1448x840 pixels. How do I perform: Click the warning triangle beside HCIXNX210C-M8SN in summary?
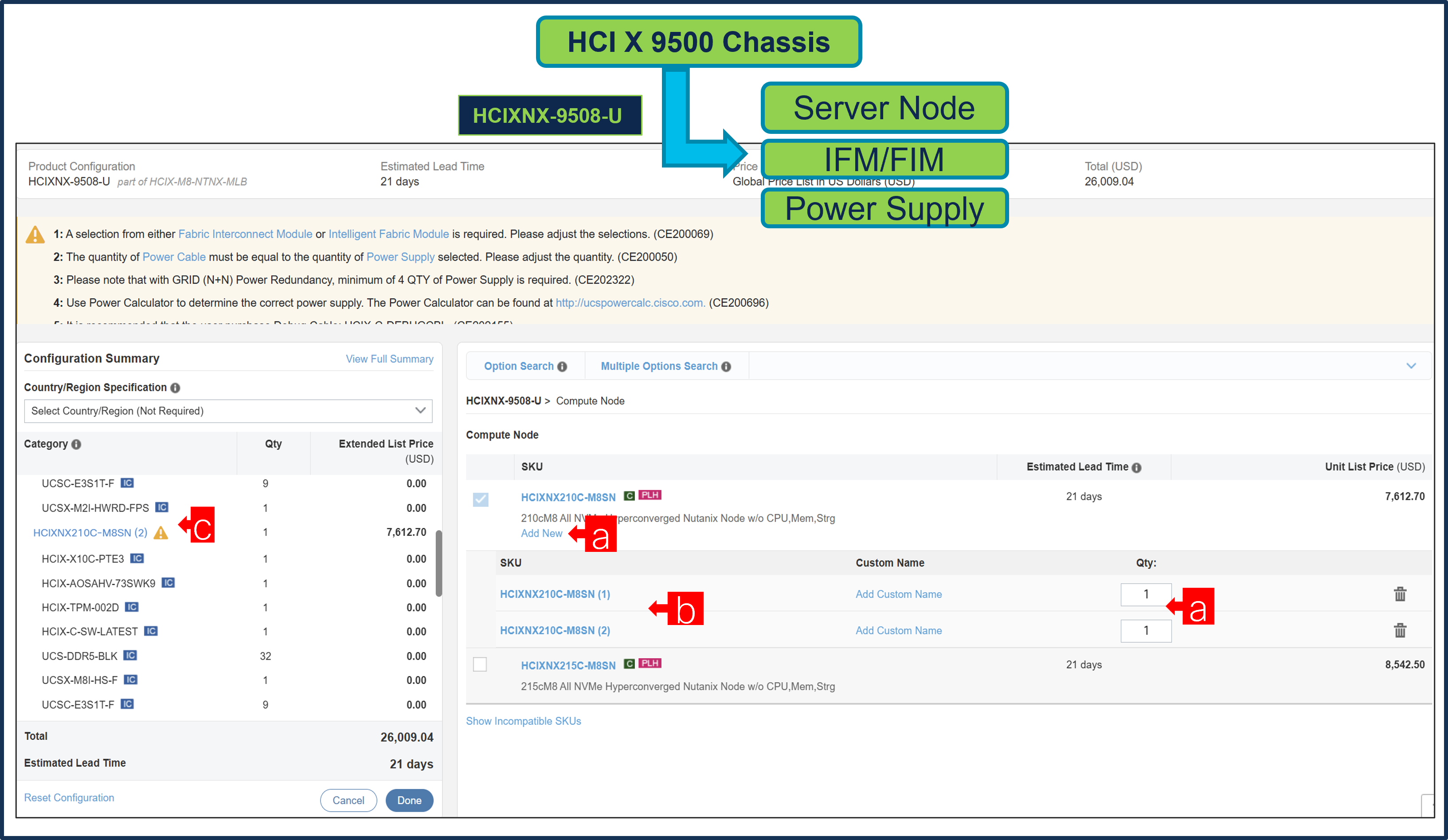(x=161, y=533)
